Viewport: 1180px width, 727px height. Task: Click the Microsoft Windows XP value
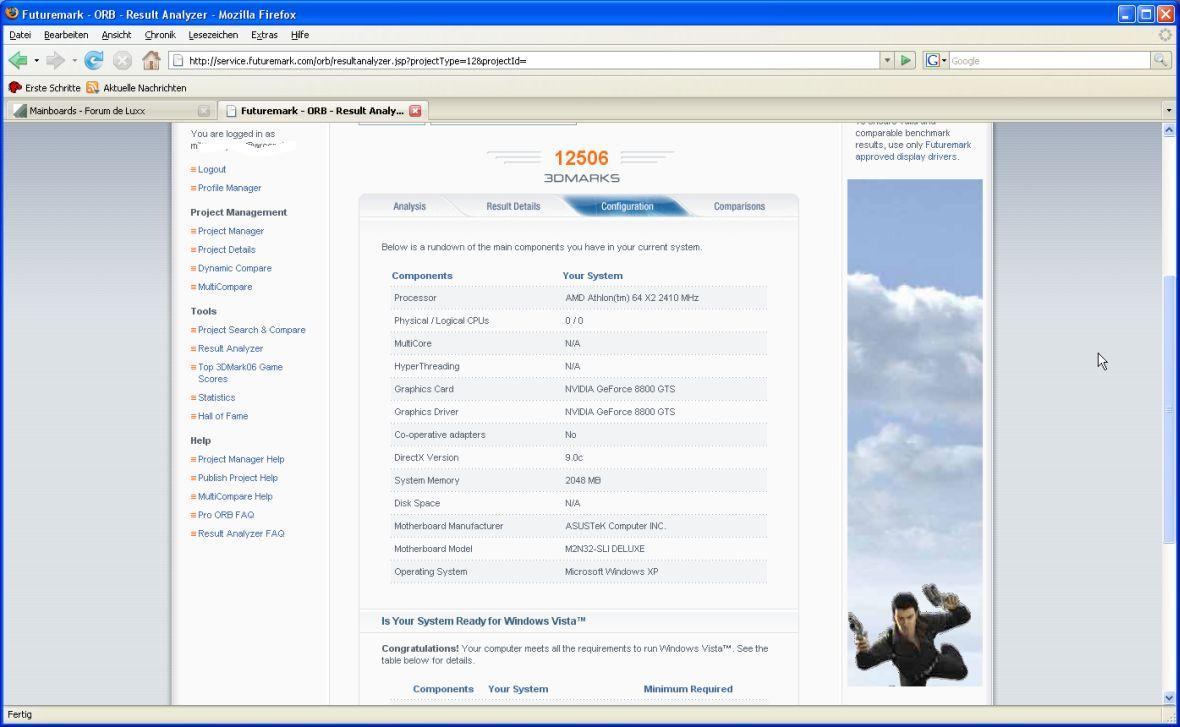click(x=611, y=572)
